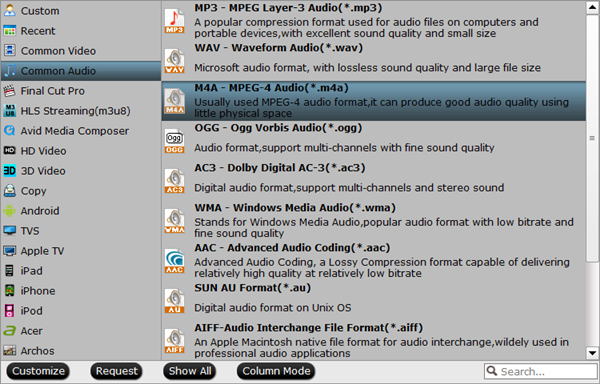Click the format list scroll down arrow
This screenshot has width=600, height=384.
pos(592,353)
